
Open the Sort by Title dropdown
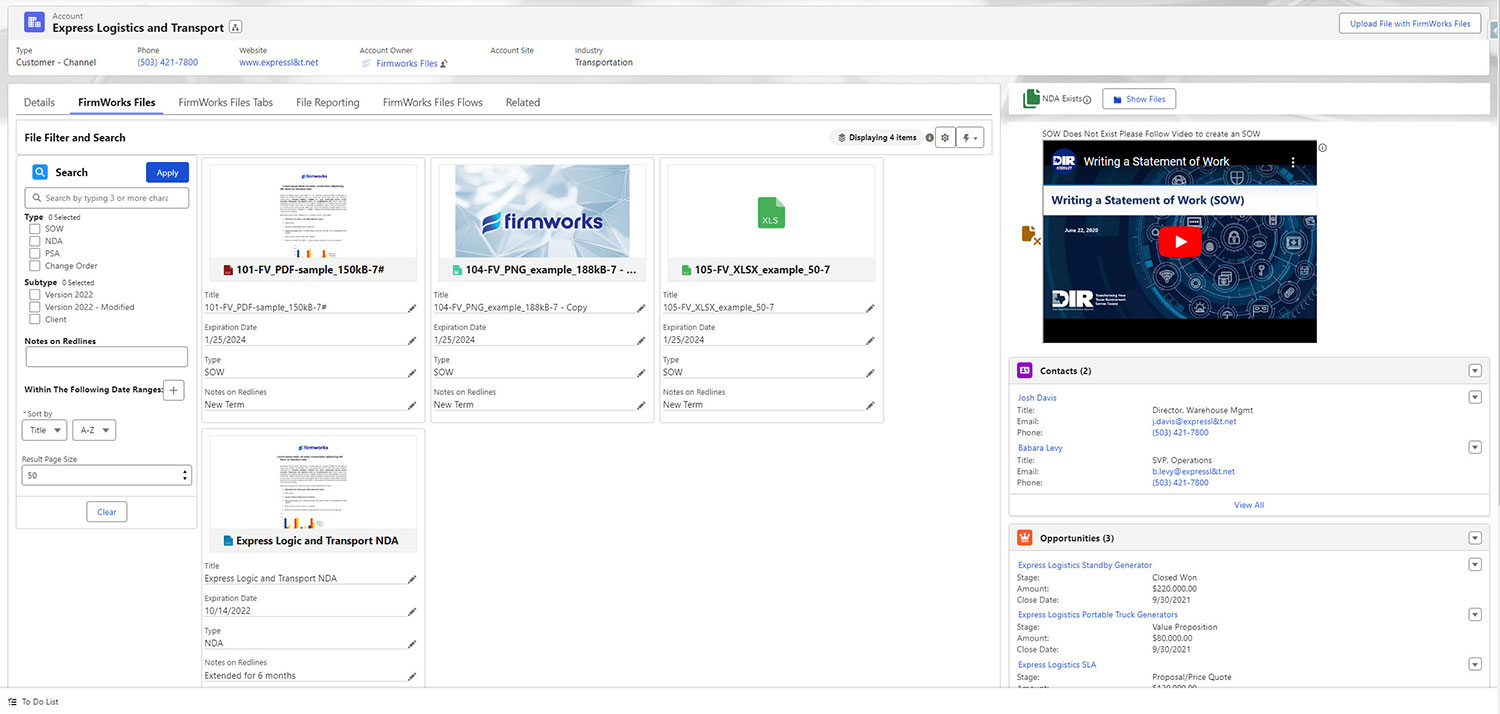tap(44, 430)
